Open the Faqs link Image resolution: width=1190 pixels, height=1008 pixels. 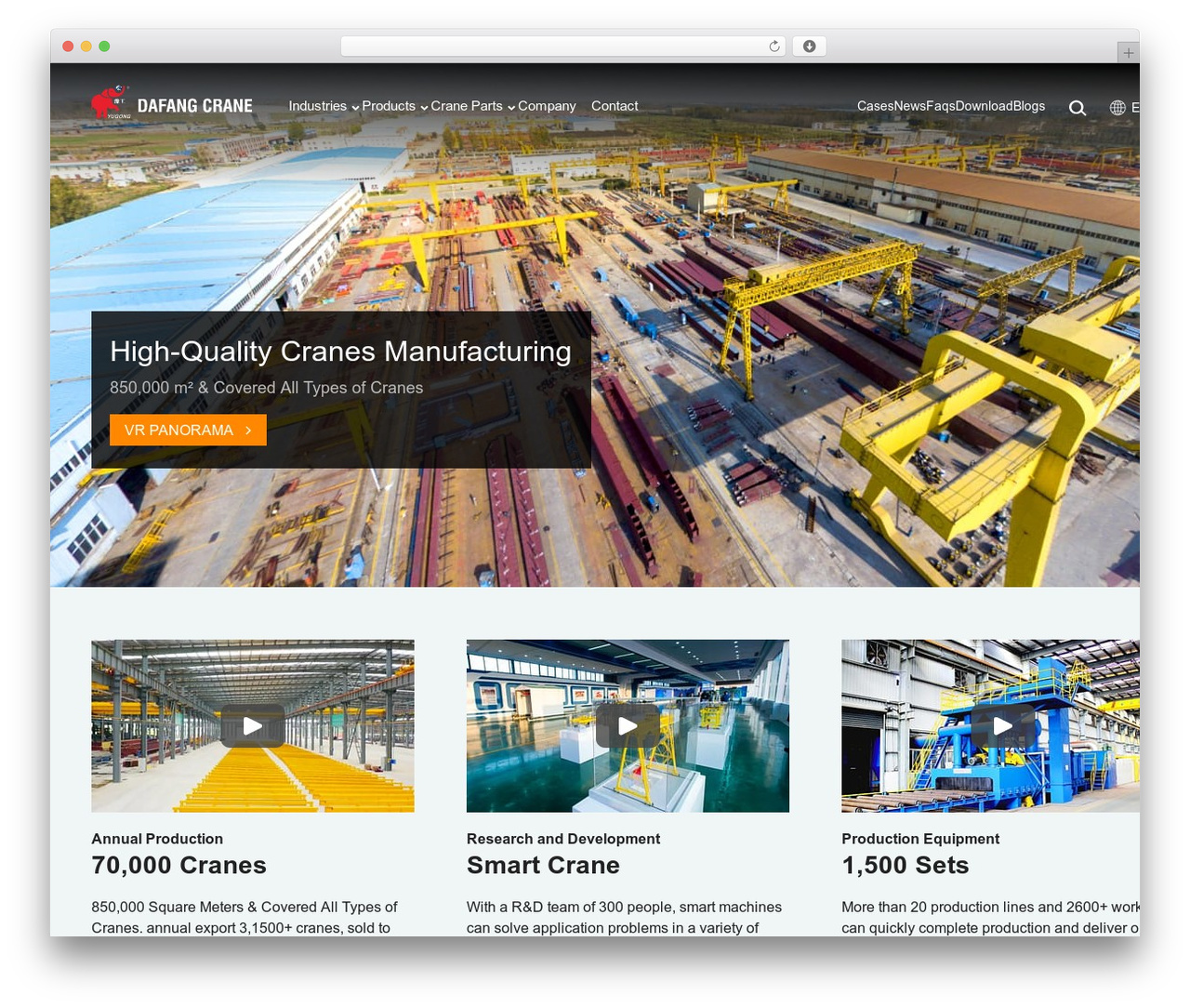point(941,106)
